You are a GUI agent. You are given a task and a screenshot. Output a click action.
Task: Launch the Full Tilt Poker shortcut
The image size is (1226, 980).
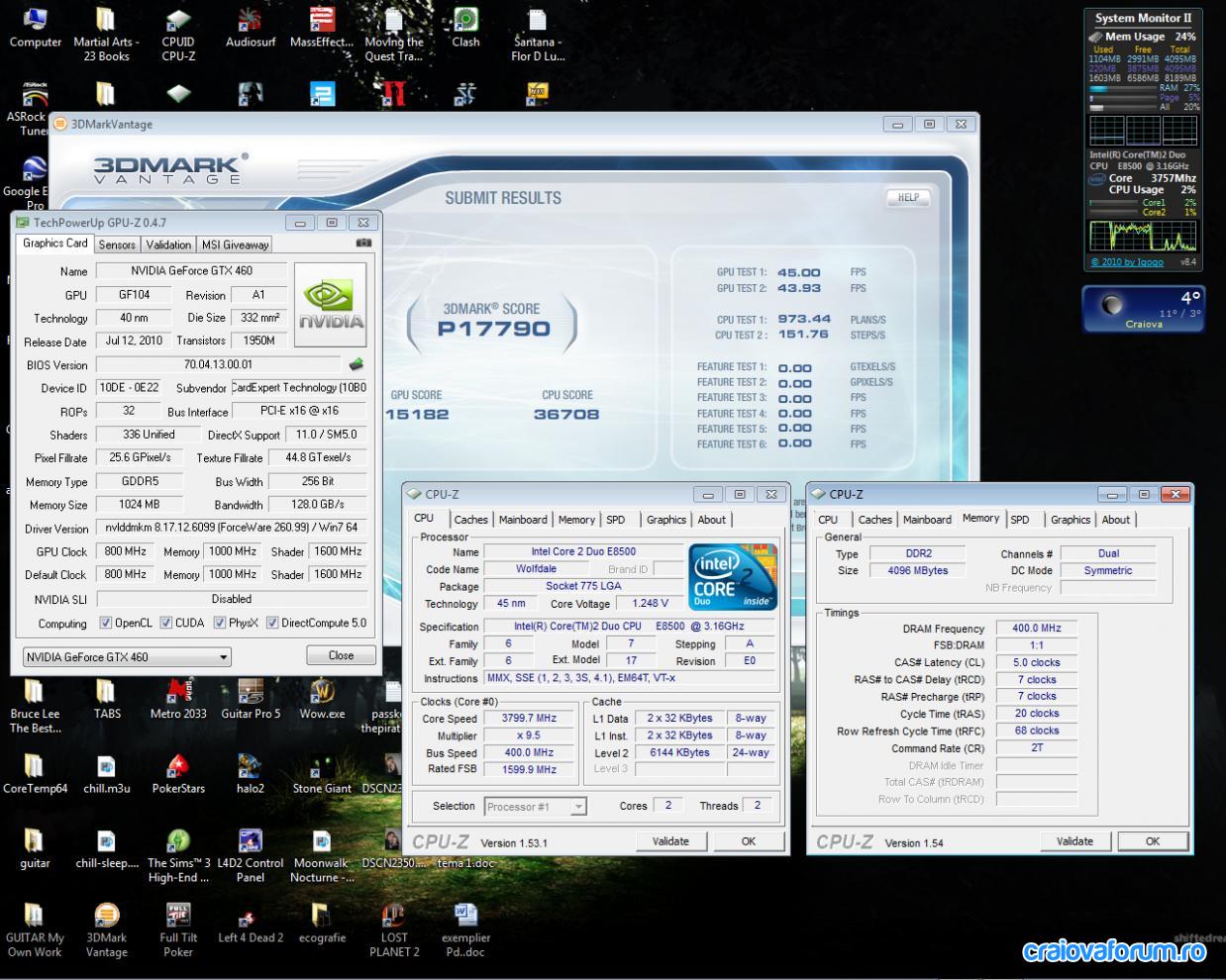pos(178,930)
